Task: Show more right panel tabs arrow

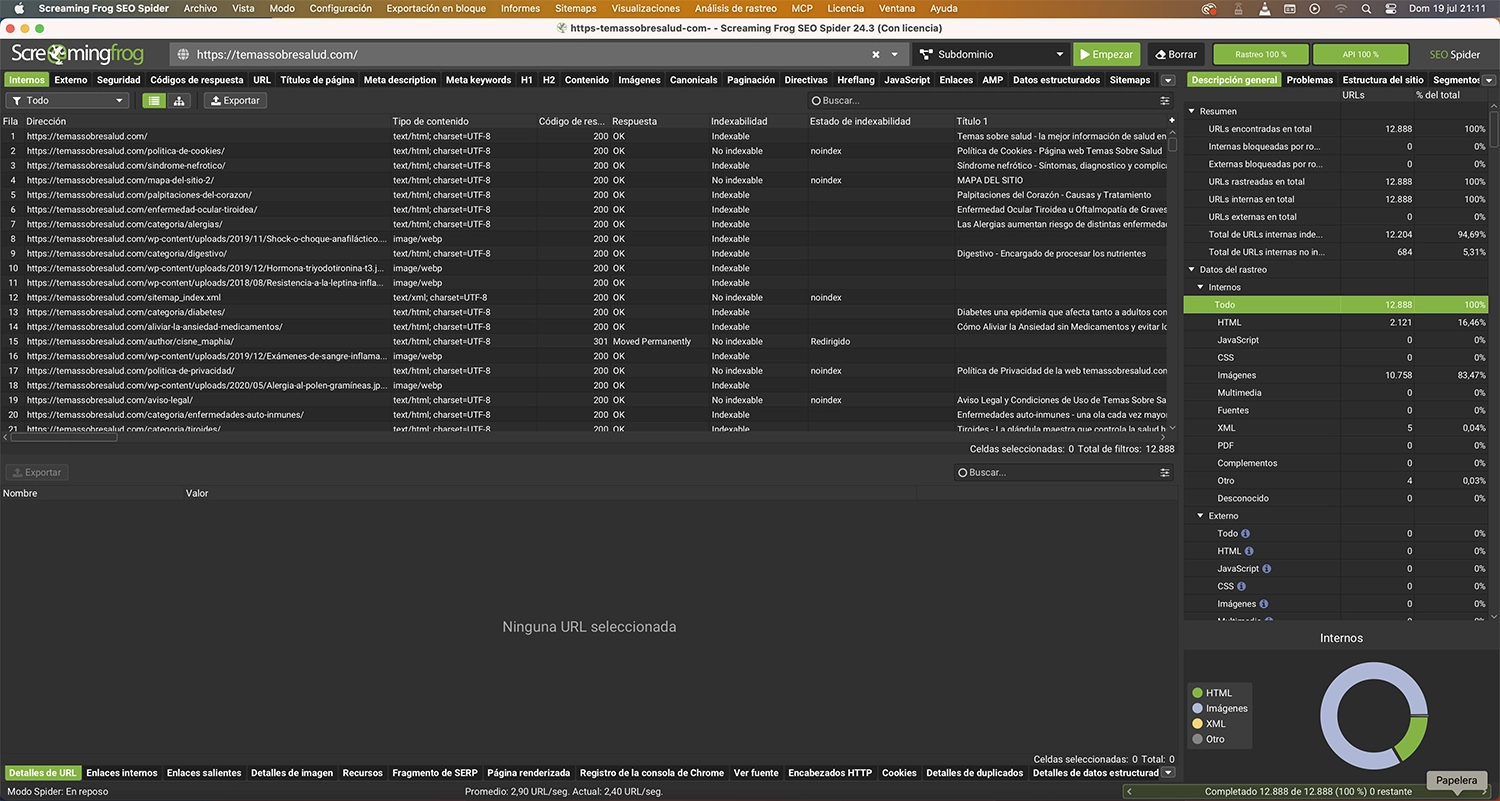Action: click(x=1489, y=80)
